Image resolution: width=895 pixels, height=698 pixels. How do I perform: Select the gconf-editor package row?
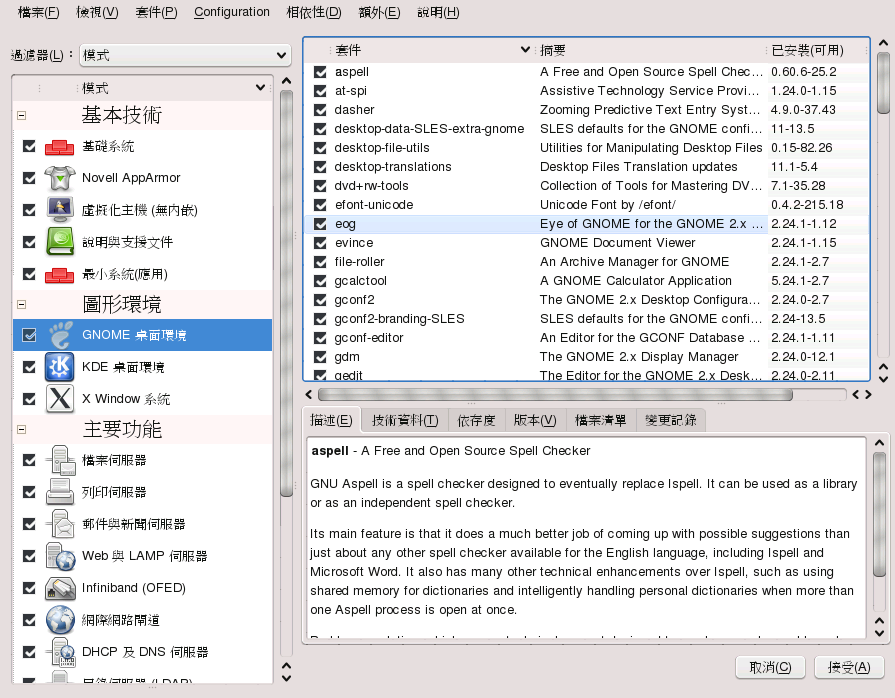(587, 338)
